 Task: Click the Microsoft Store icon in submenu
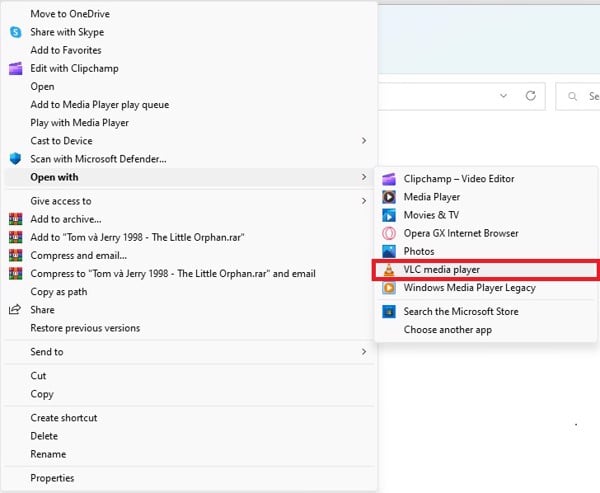pyautogui.click(x=389, y=312)
